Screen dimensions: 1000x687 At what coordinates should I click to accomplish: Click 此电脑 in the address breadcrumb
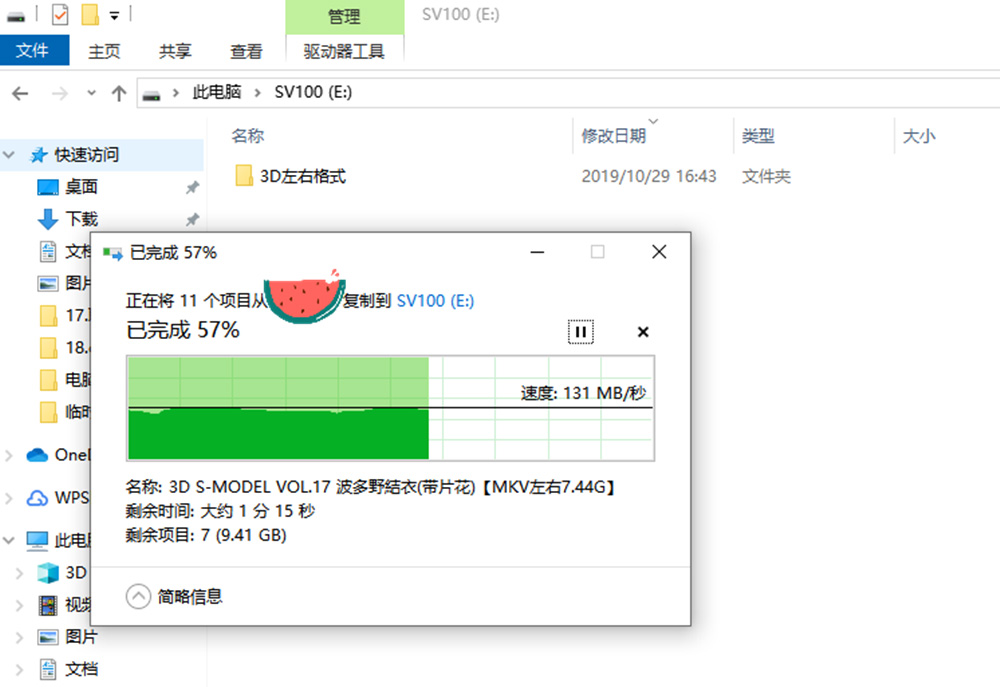tap(217, 92)
